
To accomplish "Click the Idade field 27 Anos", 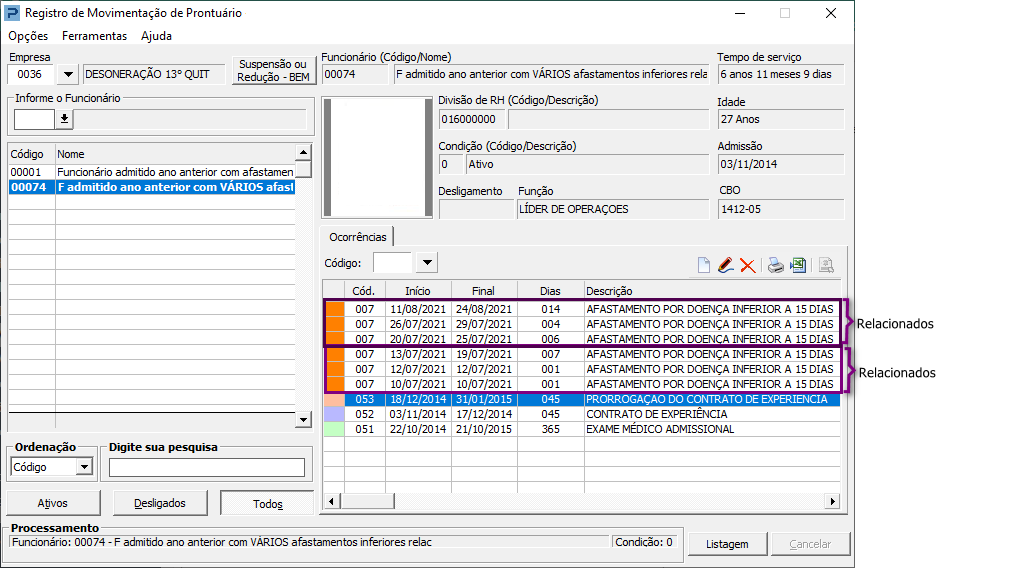I will coord(781,119).
